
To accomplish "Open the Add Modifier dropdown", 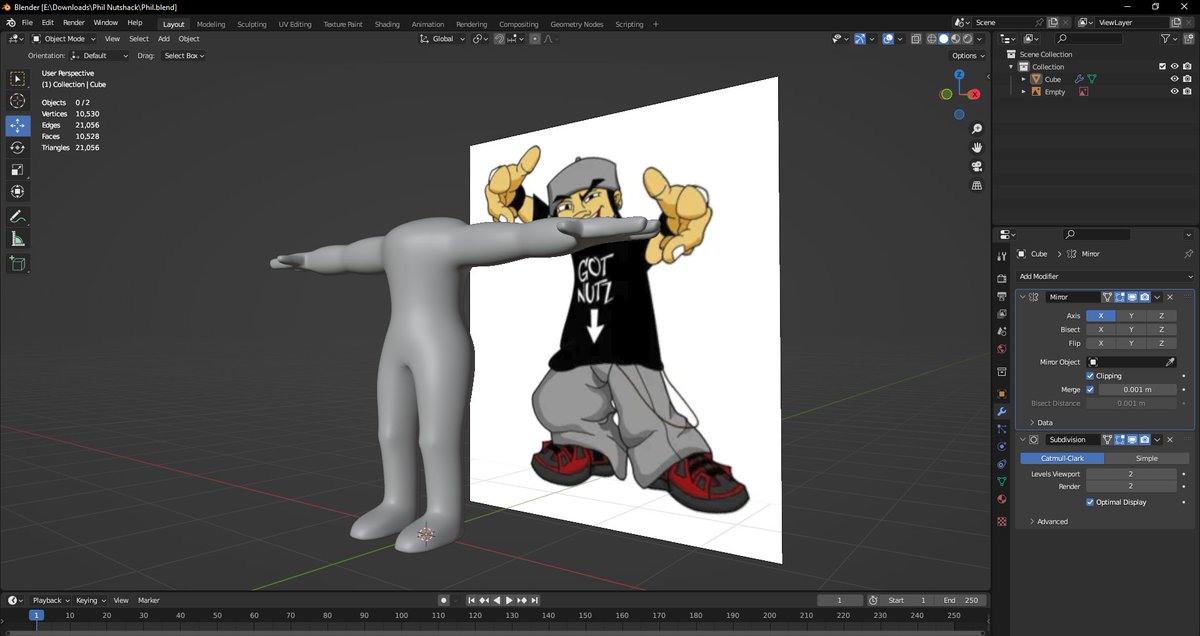I will pyautogui.click(x=1105, y=276).
